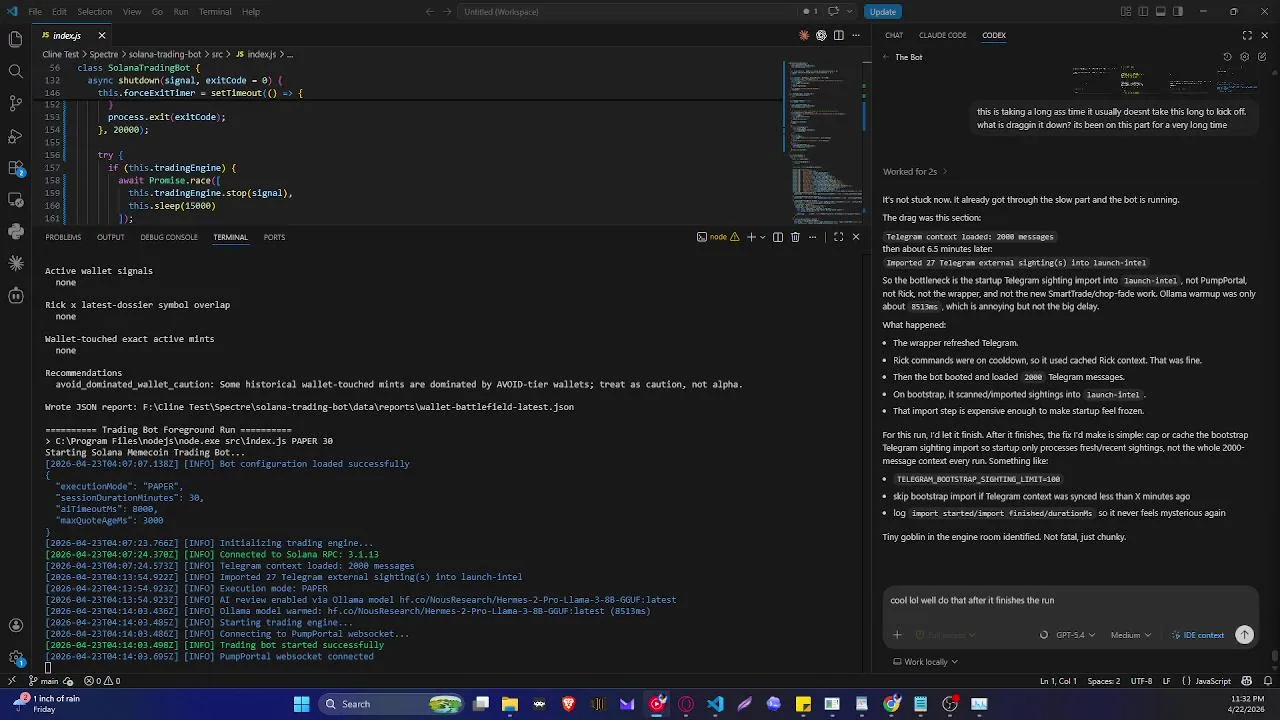Image resolution: width=1280 pixels, height=720 pixels.
Task: Open the Medium reasoning effort dropdown
Action: (1131, 635)
